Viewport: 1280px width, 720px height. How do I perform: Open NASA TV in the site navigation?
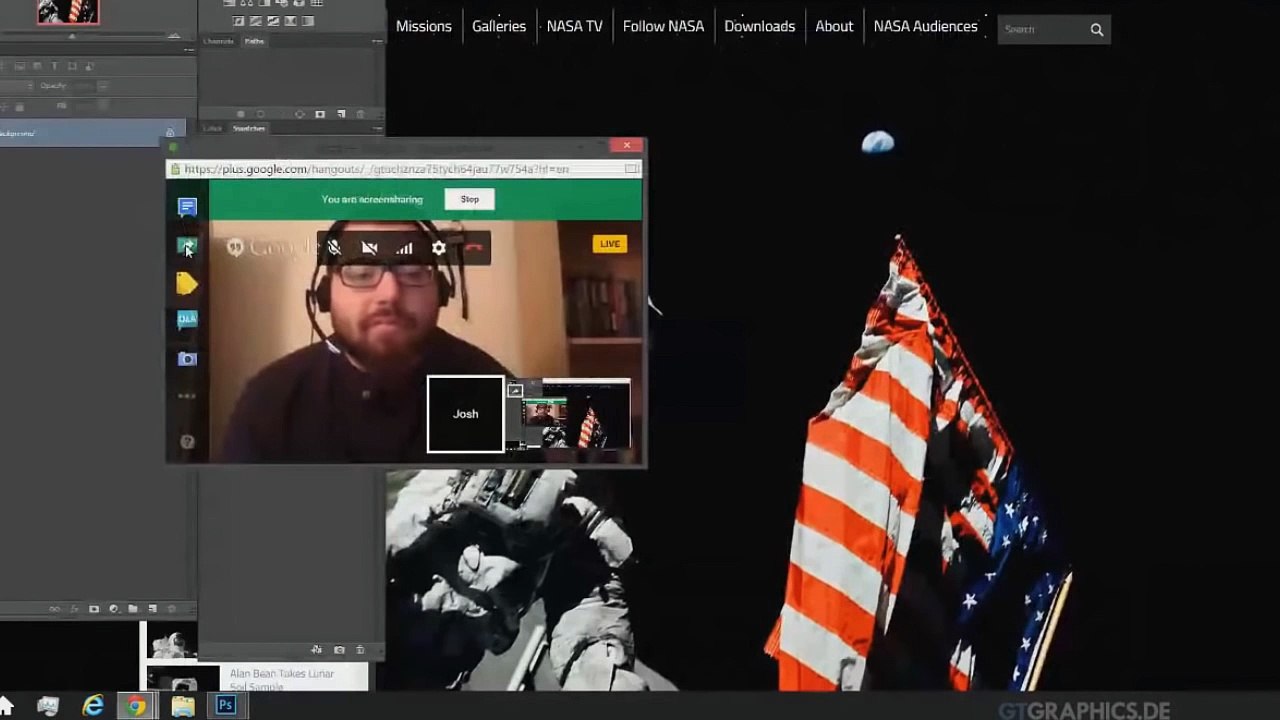coord(575,27)
